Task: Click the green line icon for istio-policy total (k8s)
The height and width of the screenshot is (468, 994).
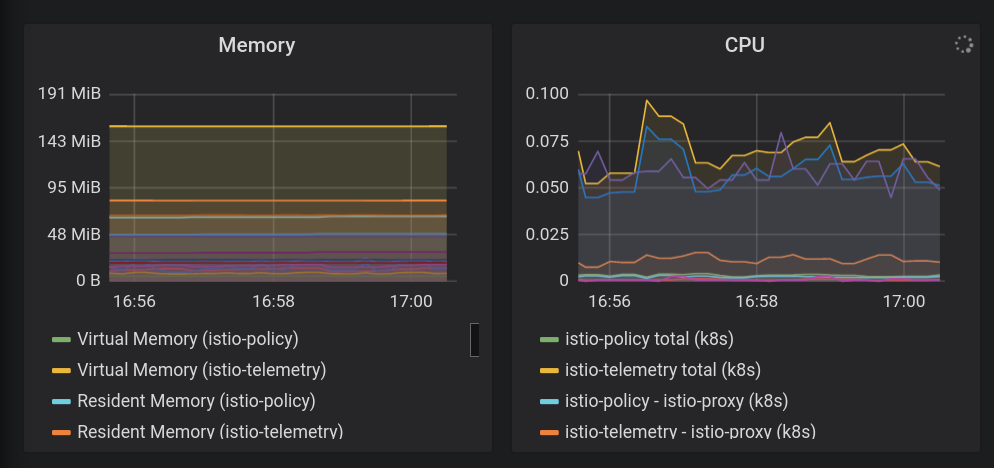Action: point(550,339)
